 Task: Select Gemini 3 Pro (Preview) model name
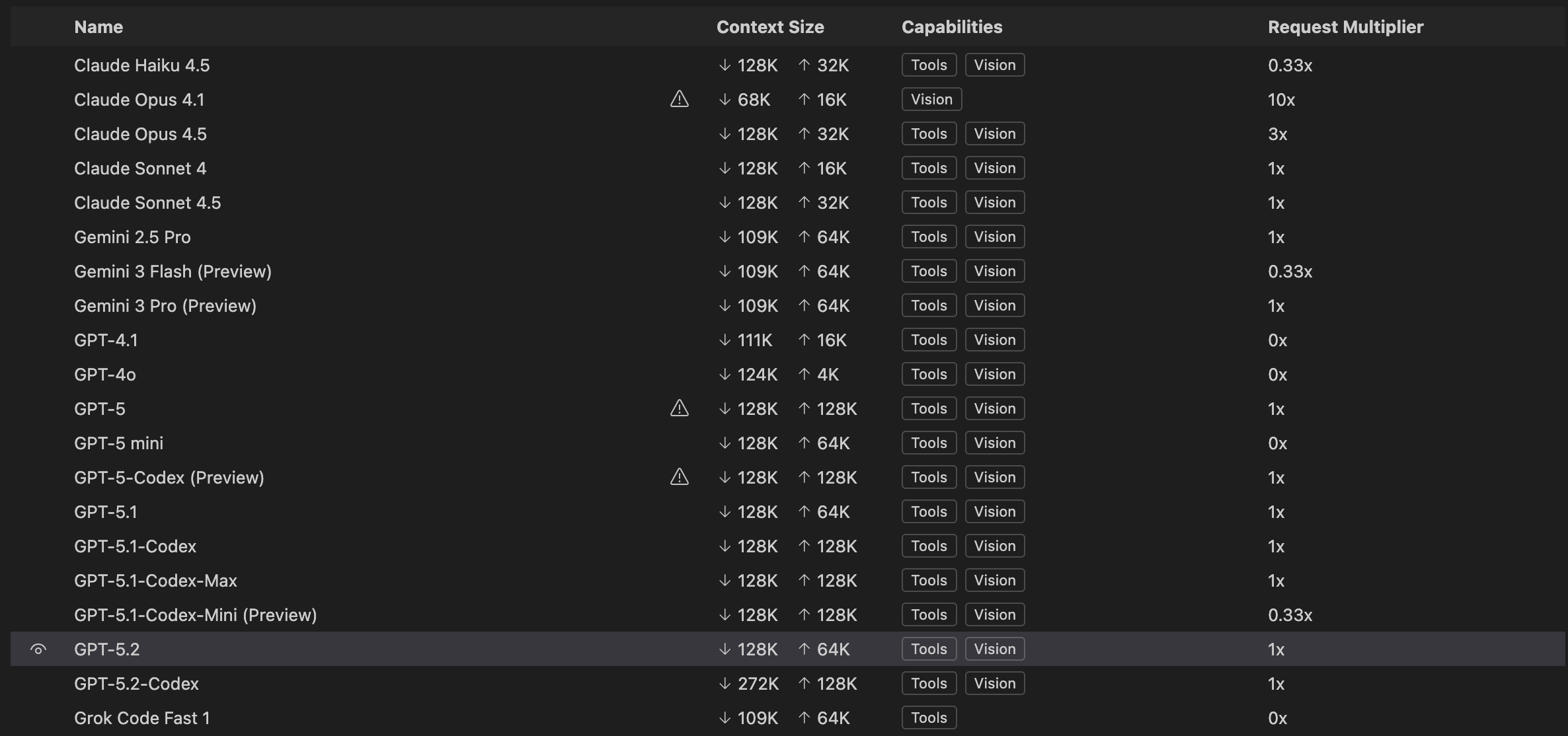(x=165, y=306)
